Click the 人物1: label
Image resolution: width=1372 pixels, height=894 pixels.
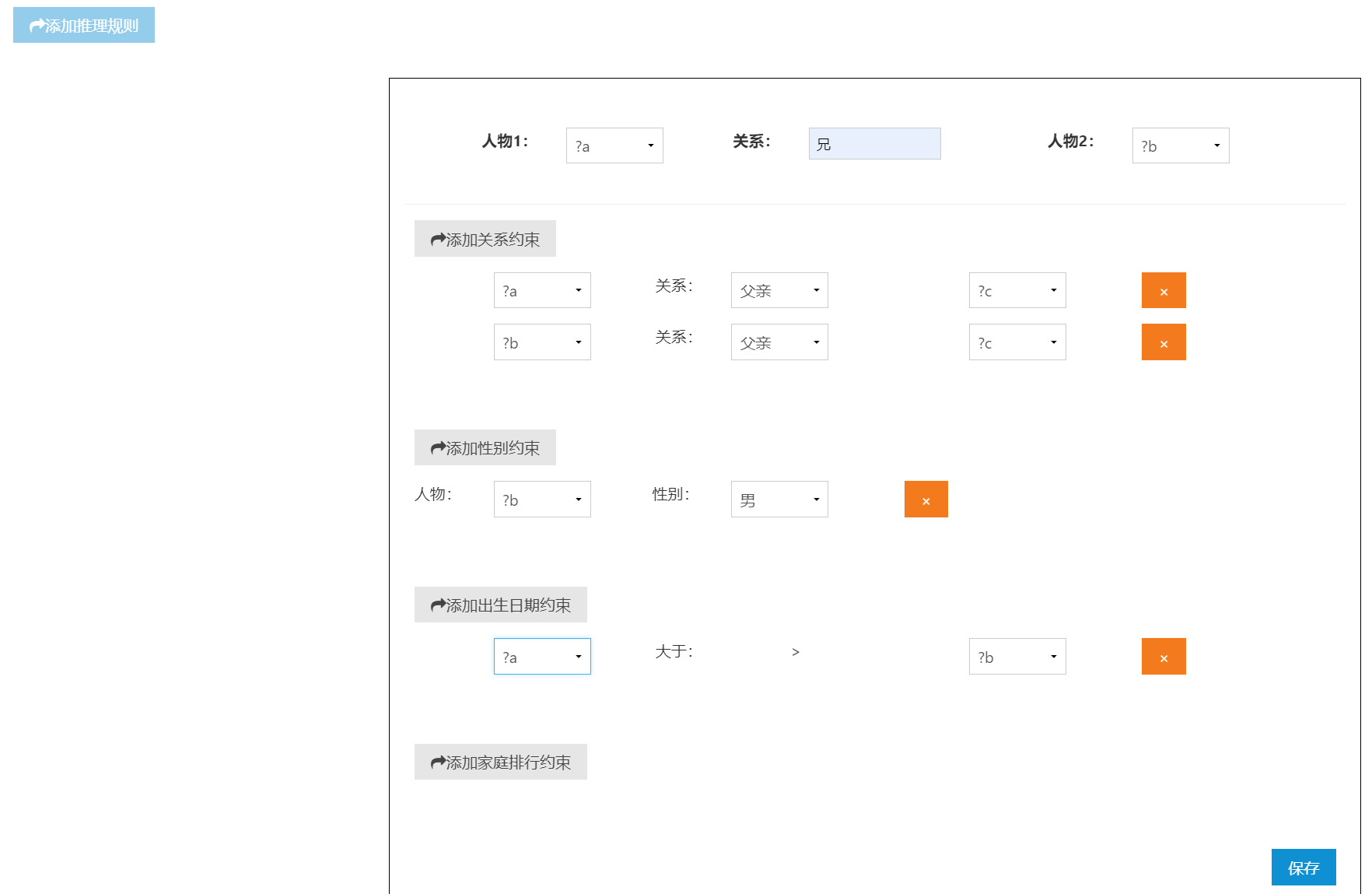[505, 141]
